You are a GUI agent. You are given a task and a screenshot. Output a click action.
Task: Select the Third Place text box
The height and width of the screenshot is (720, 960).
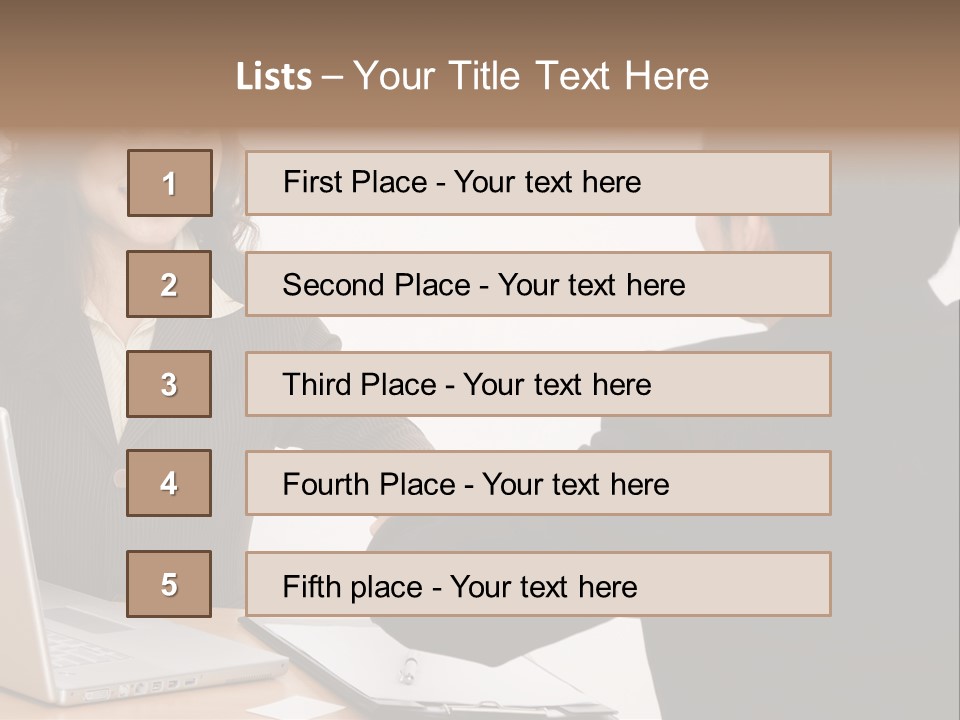(538, 384)
